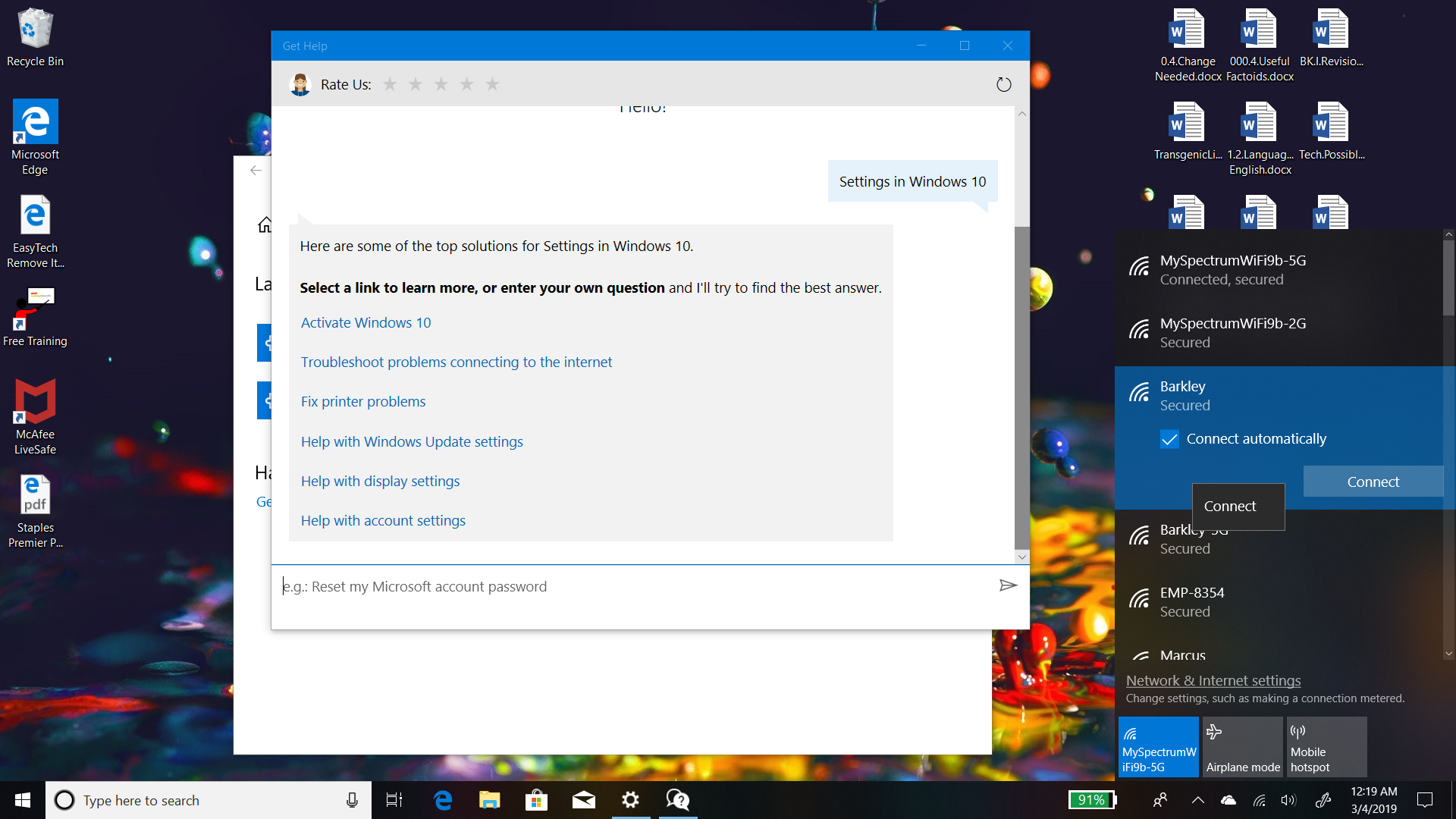This screenshot has width=1456, height=819.
Task: Open the Network & Internet settings link
Action: click(1213, 680)
